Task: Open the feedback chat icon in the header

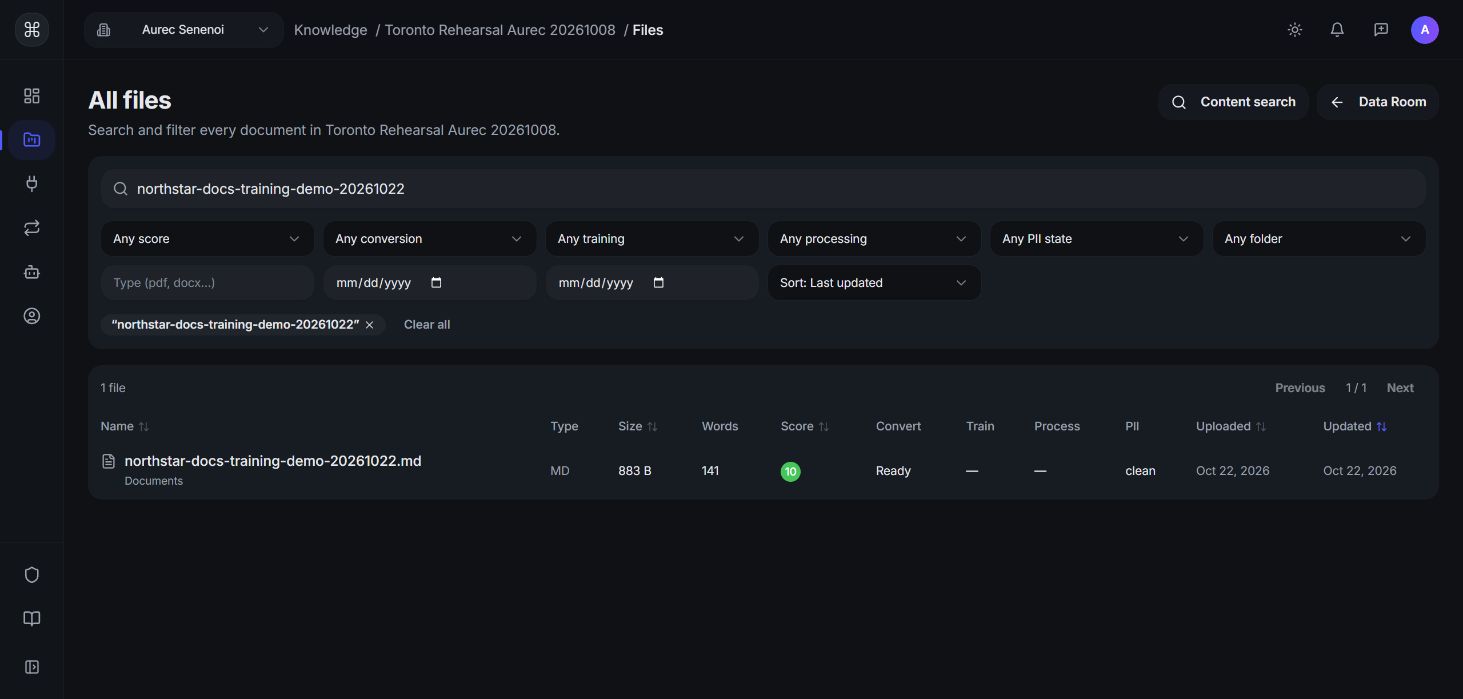Action: click(x=1381, y=30)
